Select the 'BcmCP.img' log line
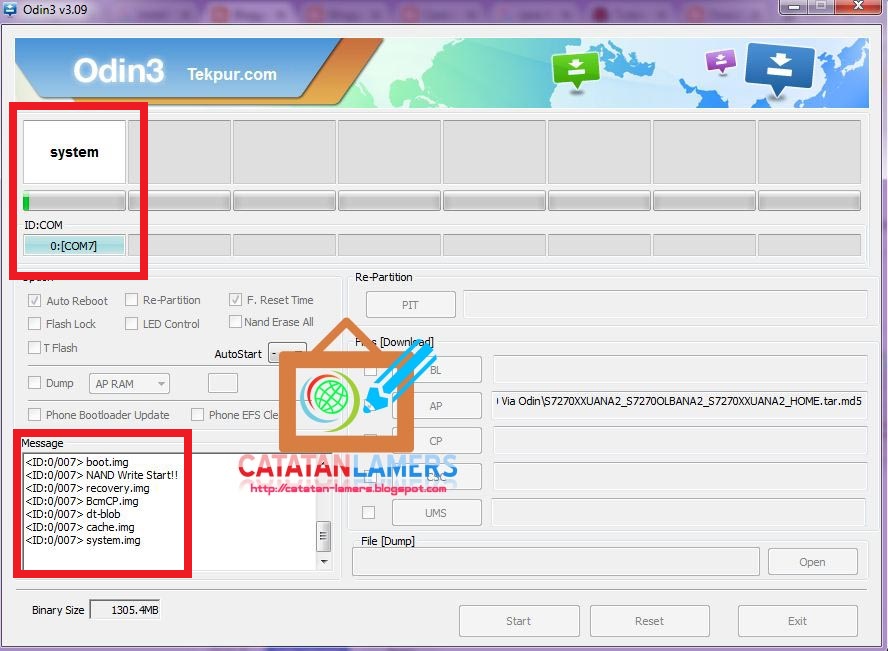 [82, 501]
